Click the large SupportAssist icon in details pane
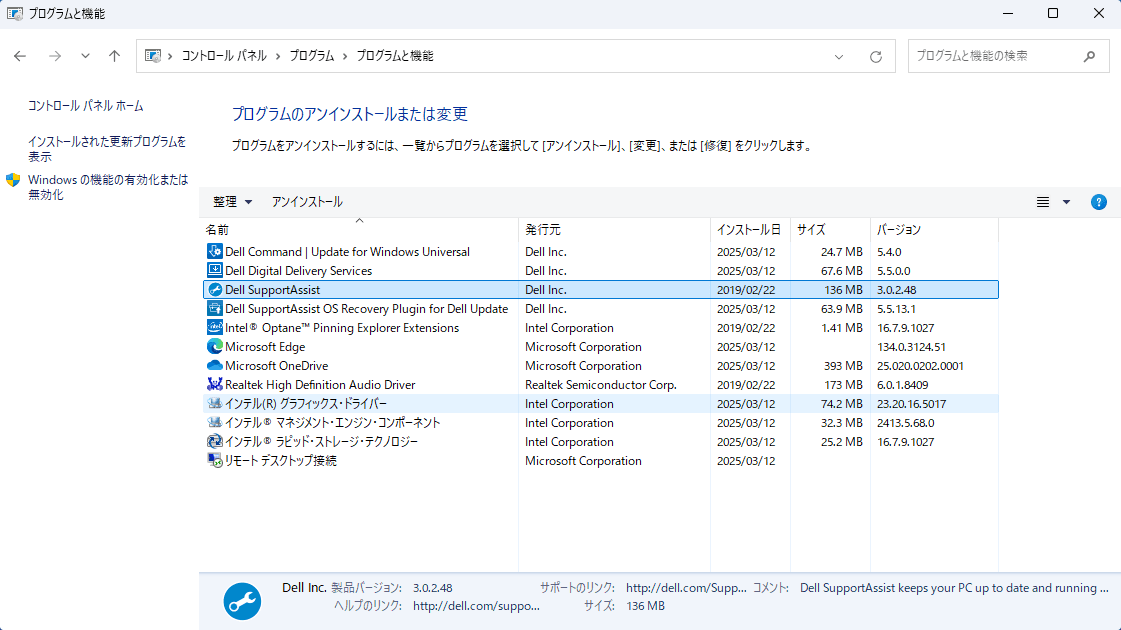The width and height of the screenshot is (1121, 630). tap(242, 601)
